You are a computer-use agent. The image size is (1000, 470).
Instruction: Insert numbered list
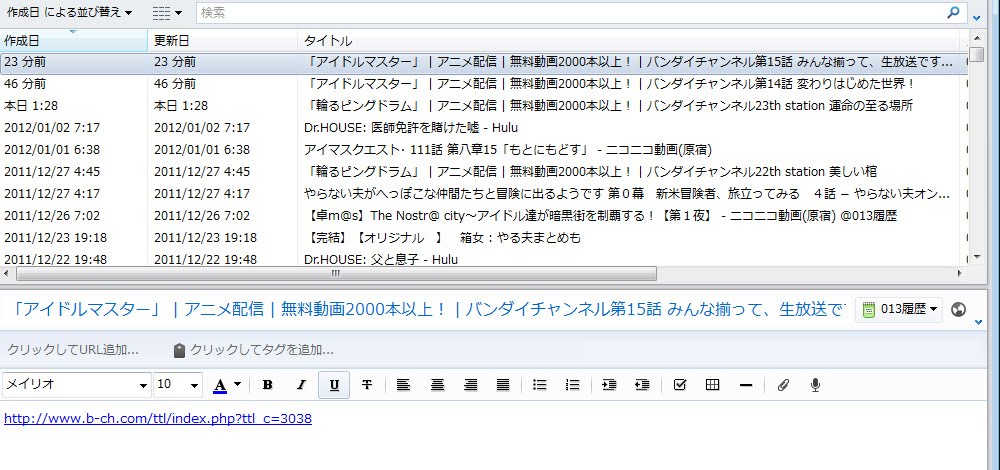573,385
